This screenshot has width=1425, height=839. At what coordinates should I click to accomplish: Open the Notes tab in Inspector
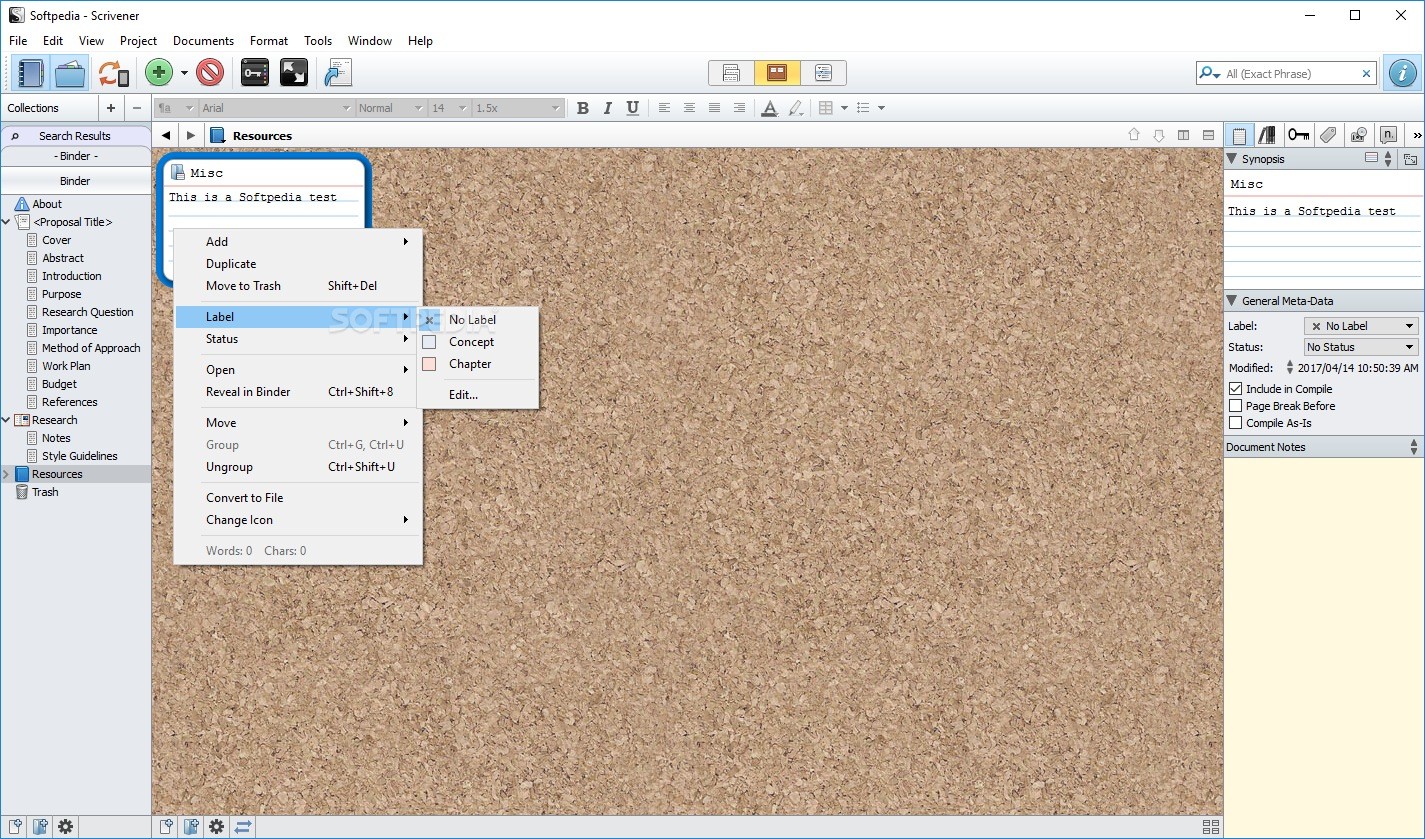(x=1239, y=135)
